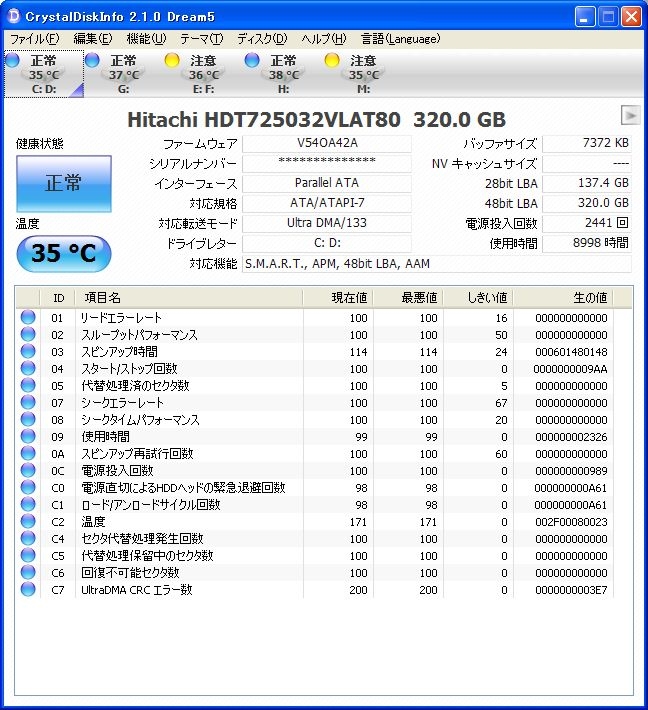Viewport: 648px width, 710px height.
Task: Select the H: disk tab
Action: click(x=283, y=74)
